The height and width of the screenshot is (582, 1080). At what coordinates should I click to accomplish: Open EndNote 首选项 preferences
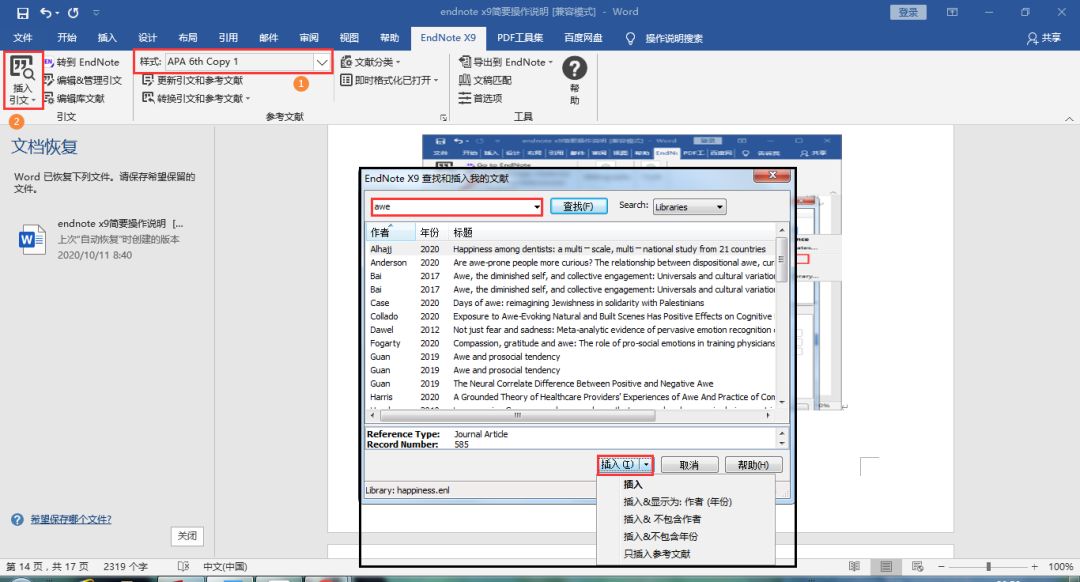[x=481, y=98]
